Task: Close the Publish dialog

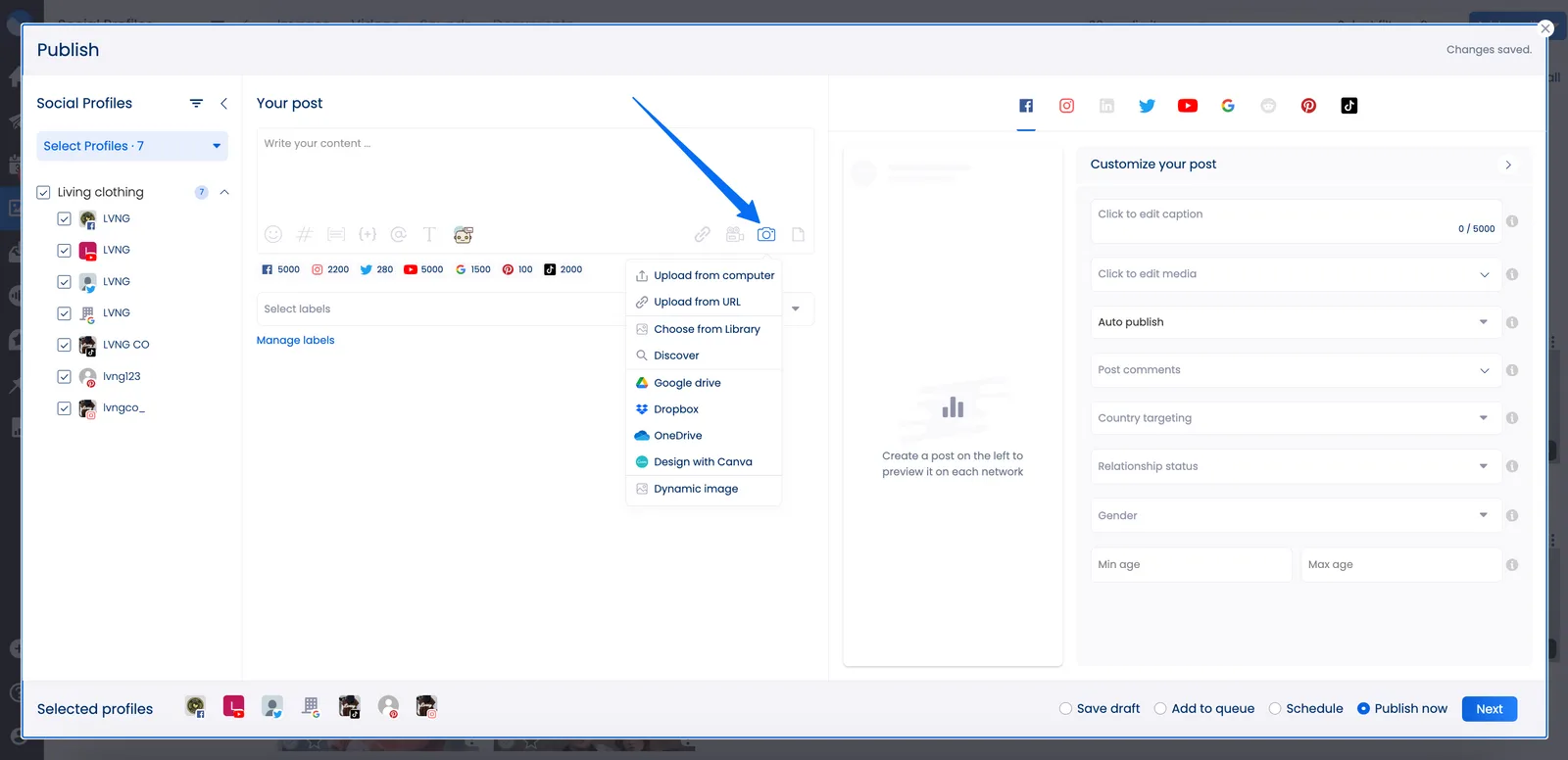Action: pos(1545,28)
